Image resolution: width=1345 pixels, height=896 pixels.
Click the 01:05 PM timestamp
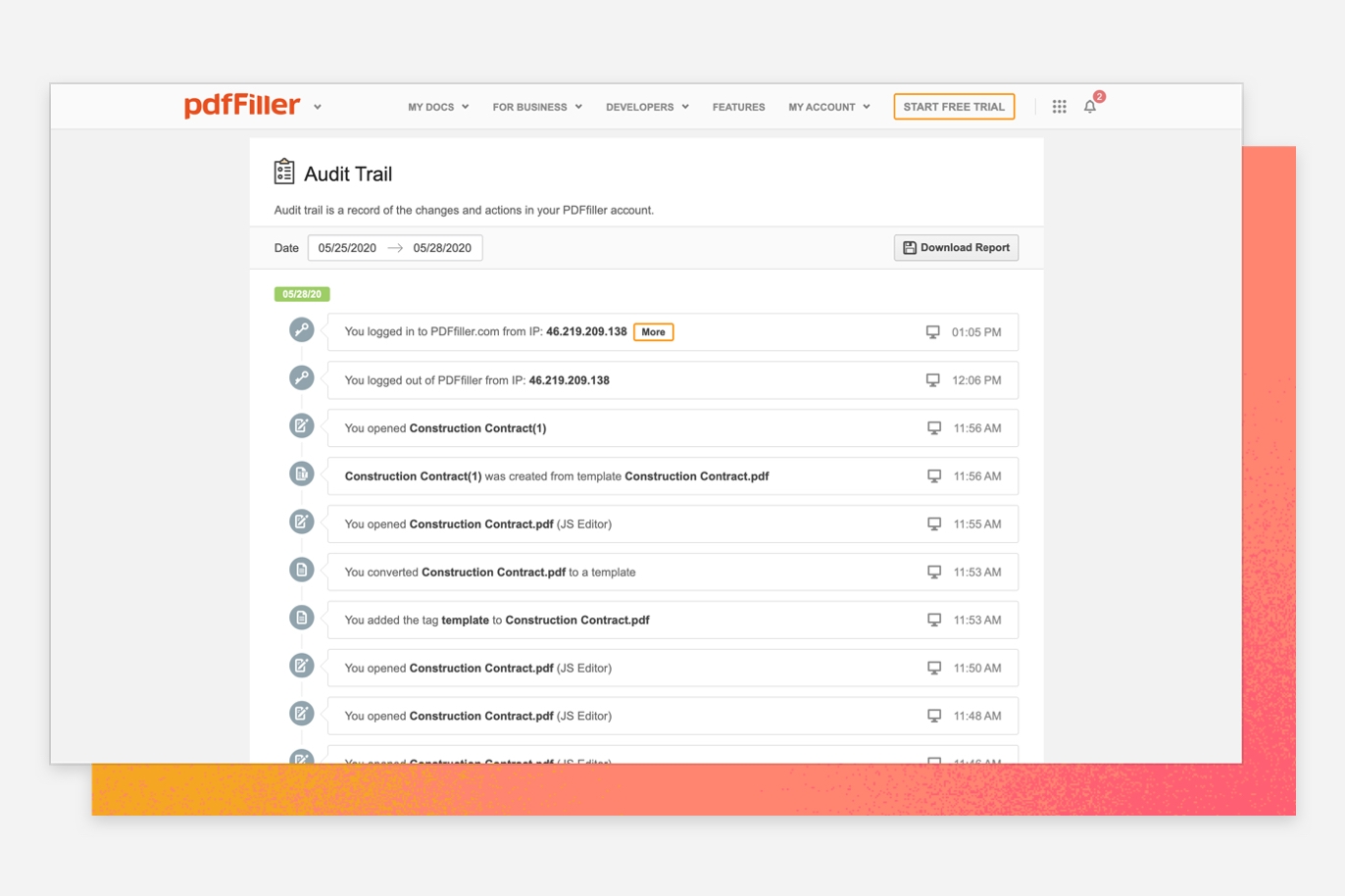click(976, 332)
